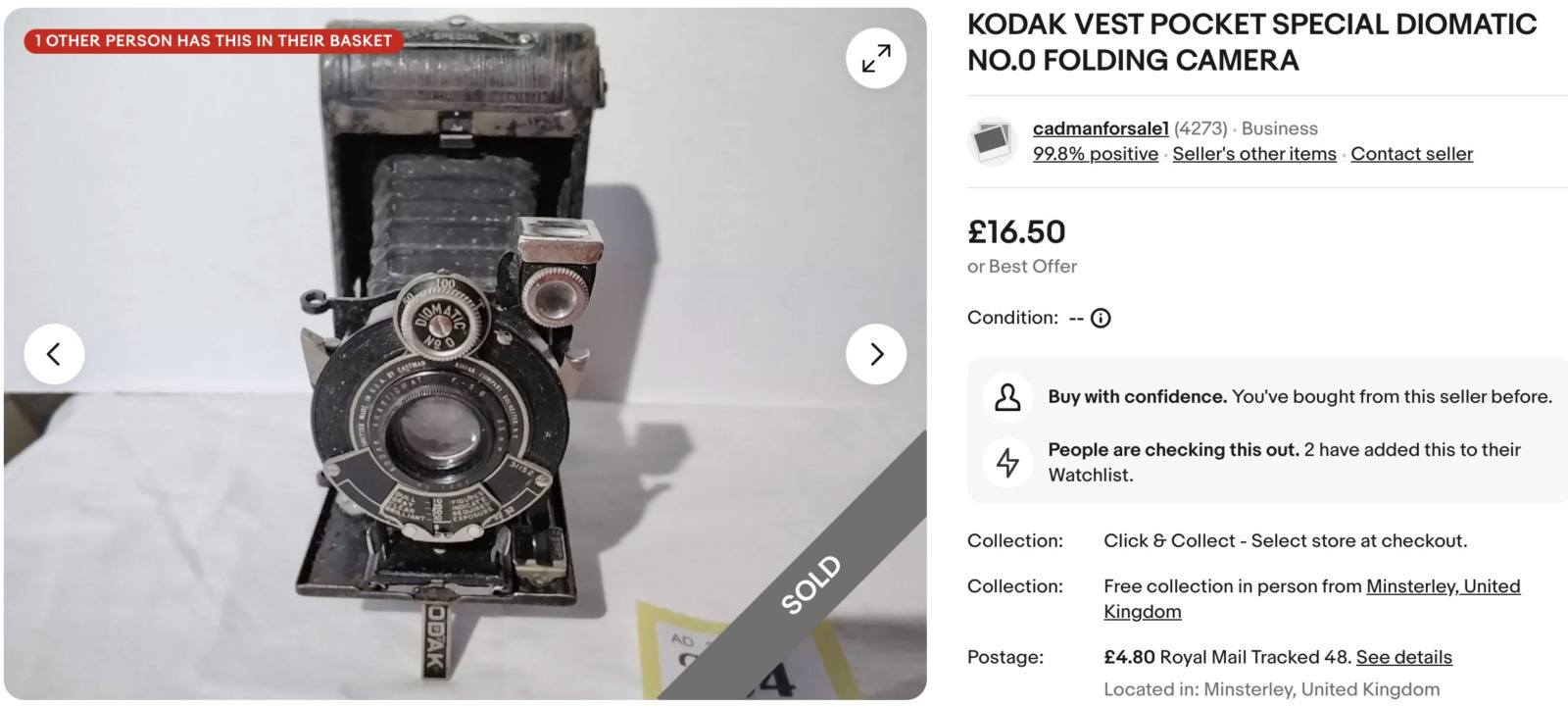
Task: See details for Royal Mail postage
Action: 1403,657
